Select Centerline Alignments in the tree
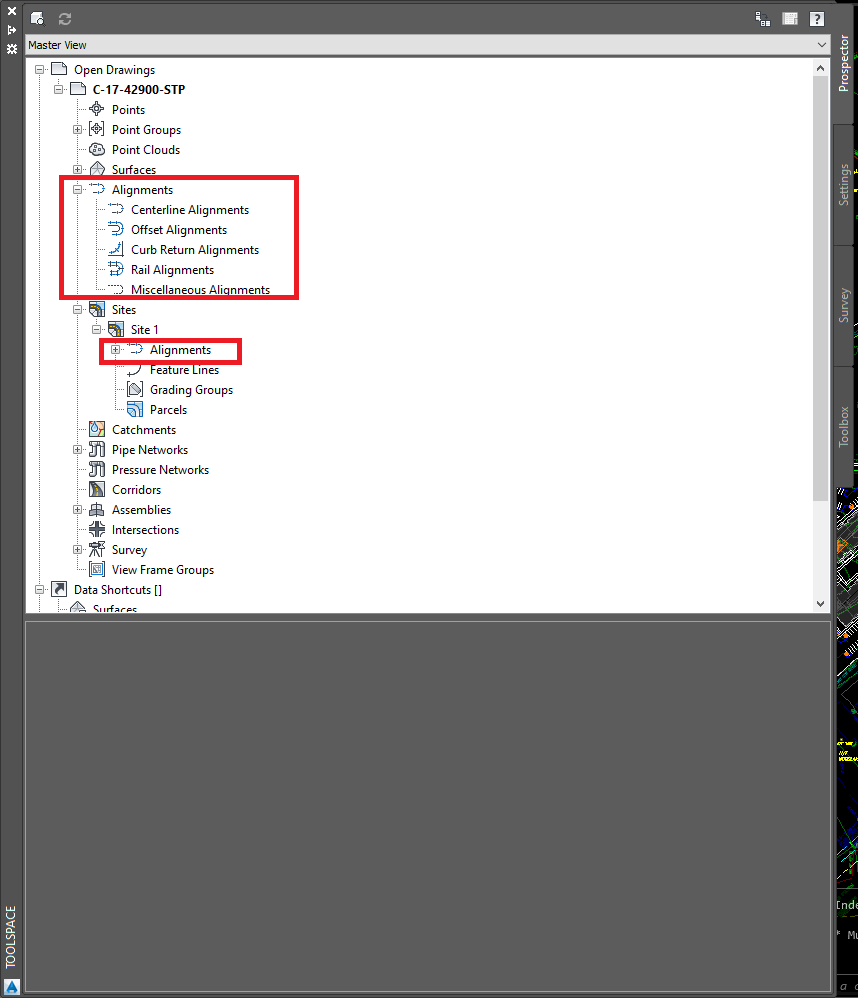The width and height of the screenshot is (858, 998). 190,209
